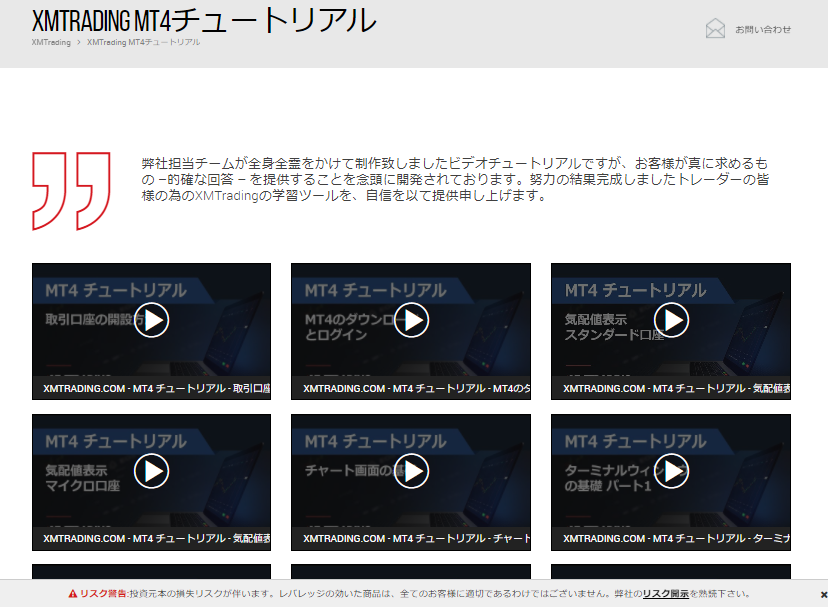Play the MT4のダウンロードとログイン video
This screenshot has height=607, width=828.
click(411, 320)
